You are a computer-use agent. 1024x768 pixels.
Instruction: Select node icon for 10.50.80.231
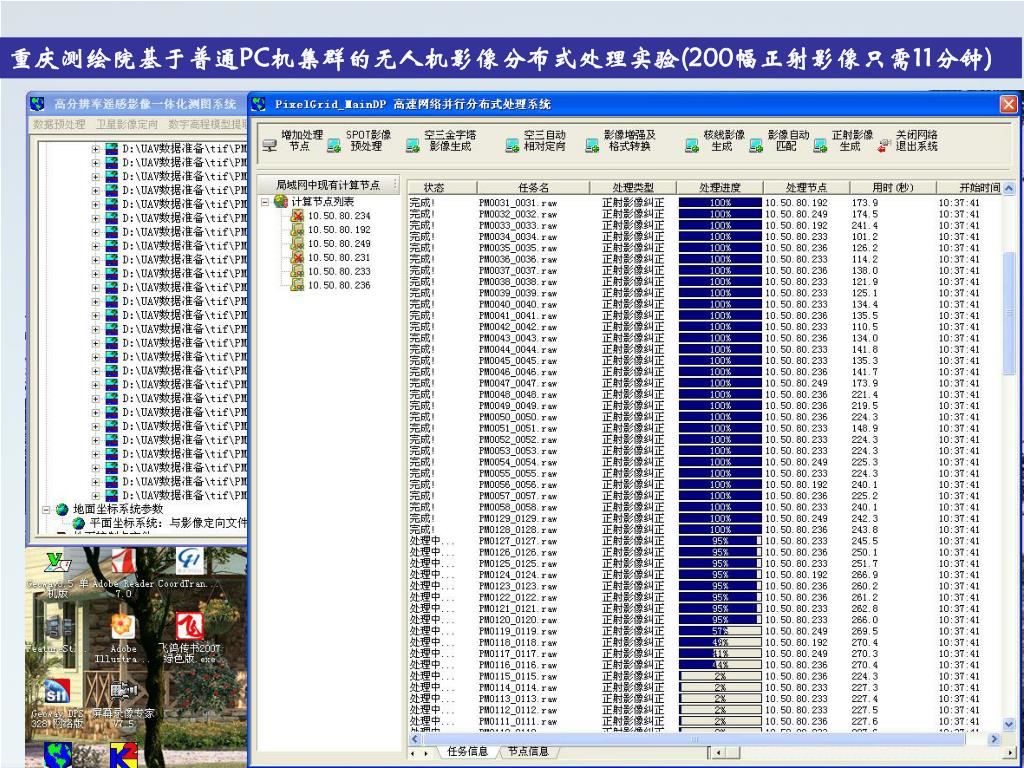point(297,257)
